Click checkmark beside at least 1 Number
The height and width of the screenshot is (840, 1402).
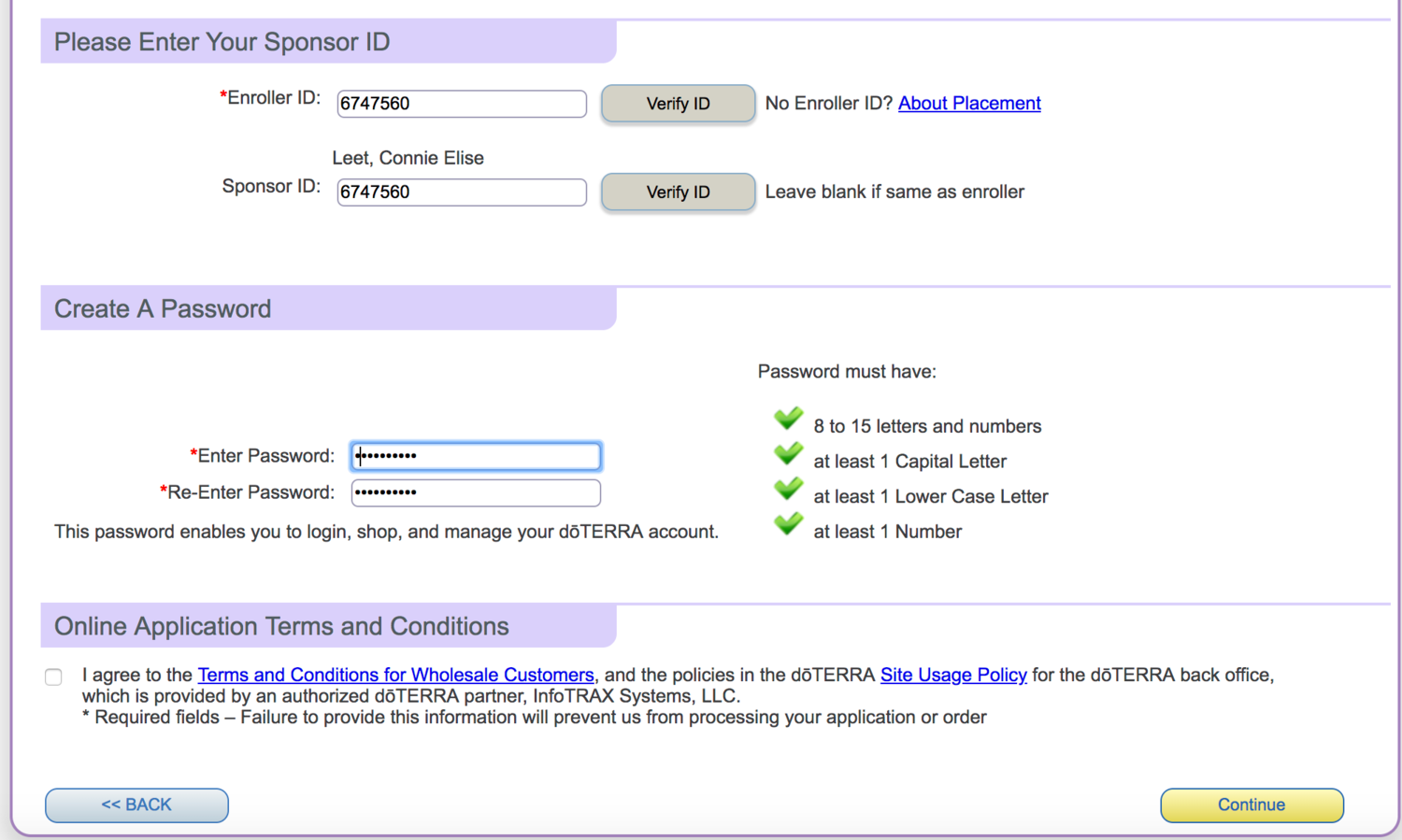pyautogui.click(x=788, y=524)
